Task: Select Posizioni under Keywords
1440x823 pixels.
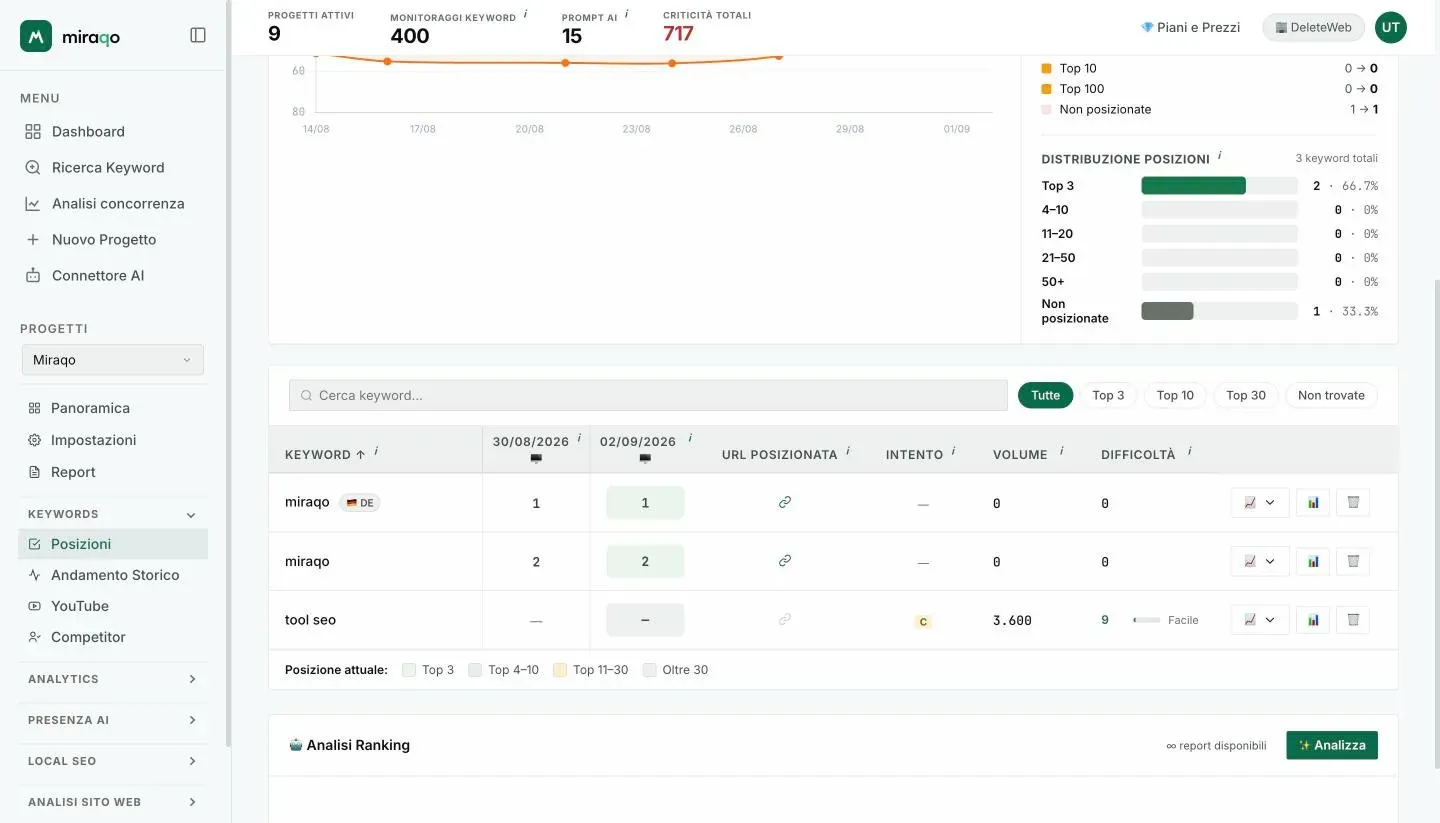Action: tap(113, 544)
